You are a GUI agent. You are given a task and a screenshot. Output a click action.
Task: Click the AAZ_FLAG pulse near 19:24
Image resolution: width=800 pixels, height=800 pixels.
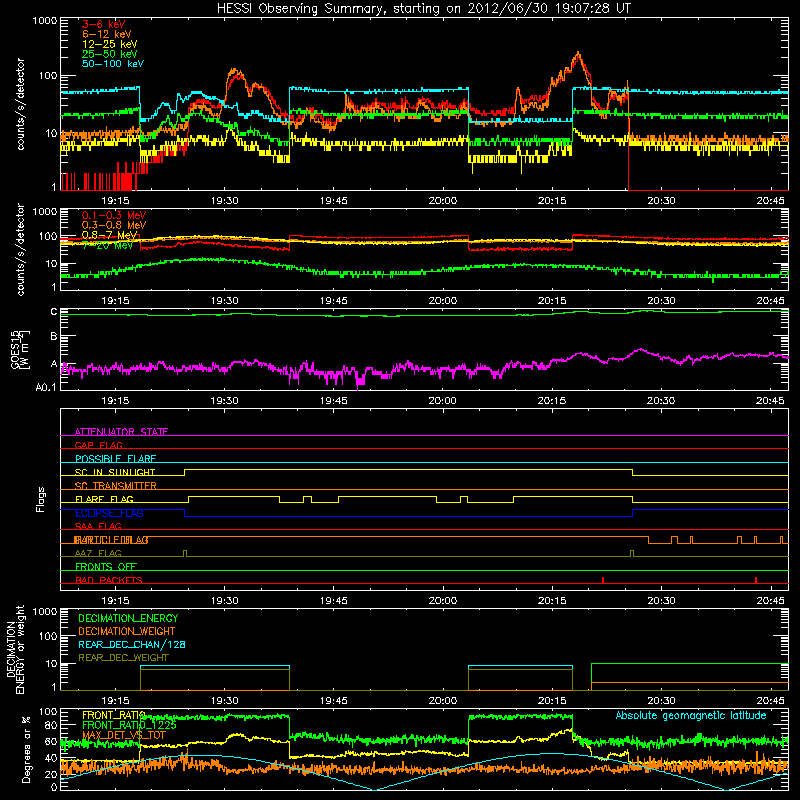[185, 553]
